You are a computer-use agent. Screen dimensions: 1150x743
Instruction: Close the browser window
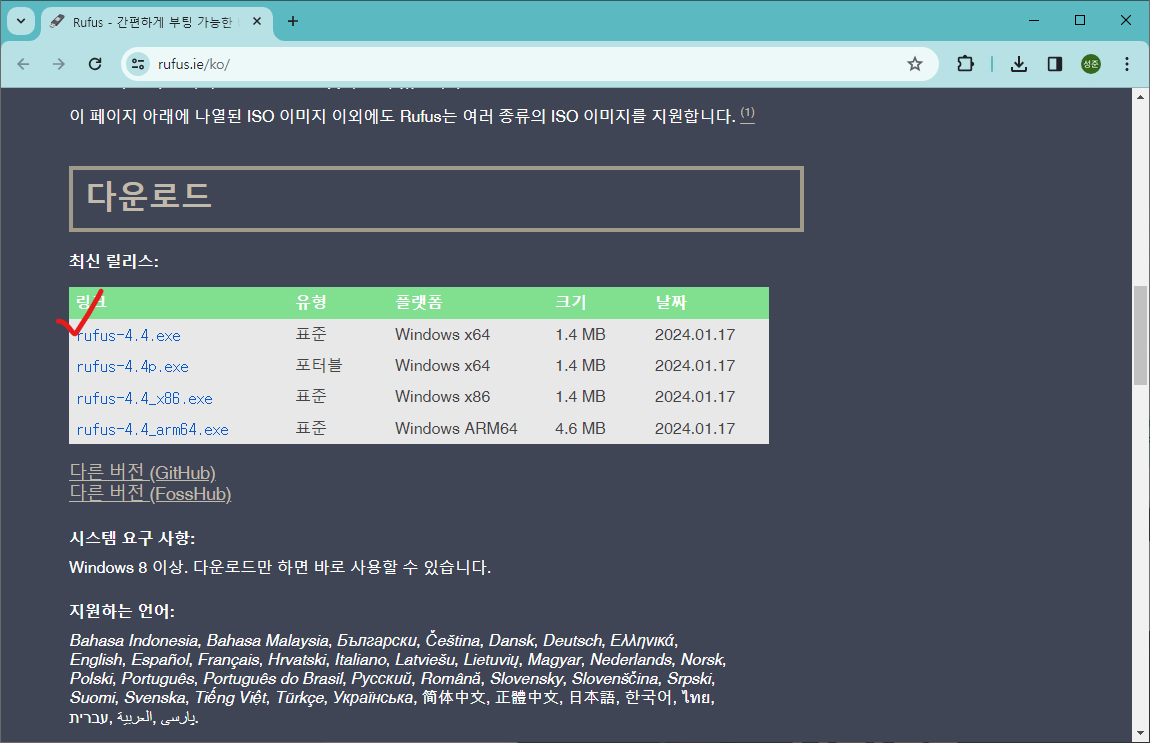[1126, 21]
